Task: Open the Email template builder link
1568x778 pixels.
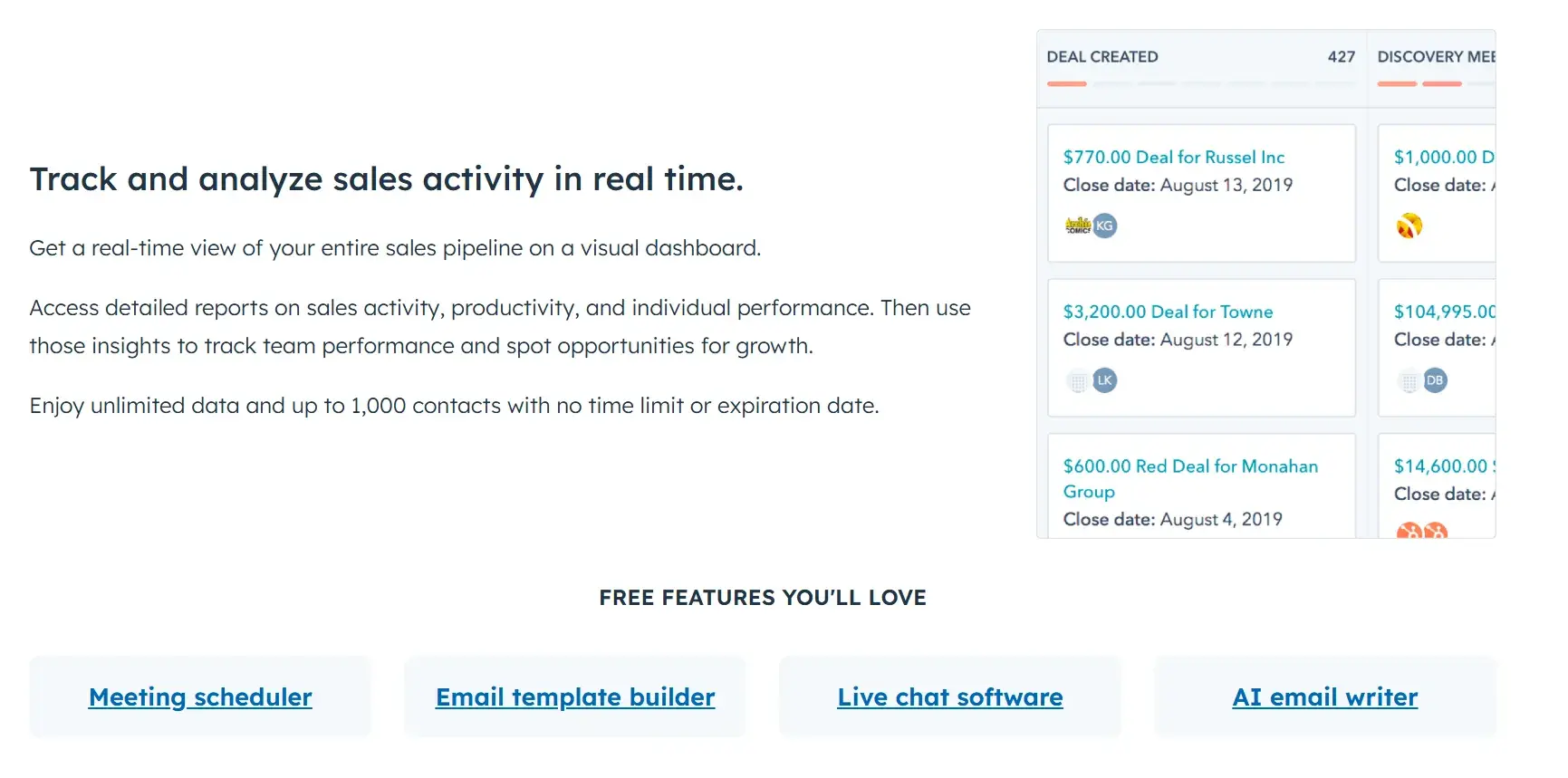Action: pos(575,697)
